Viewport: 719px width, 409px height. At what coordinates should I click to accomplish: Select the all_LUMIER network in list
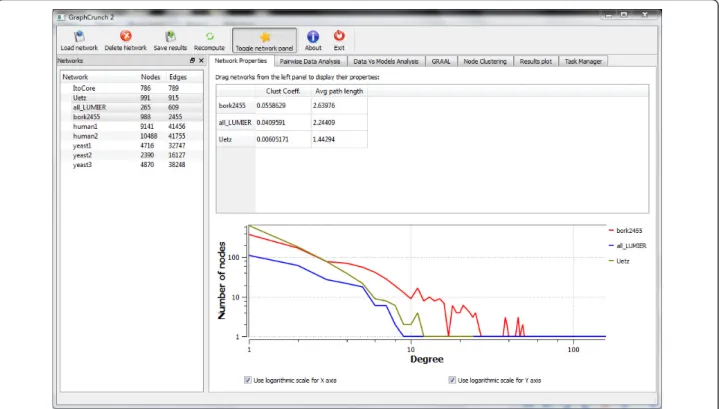click(x=132, y=107)
